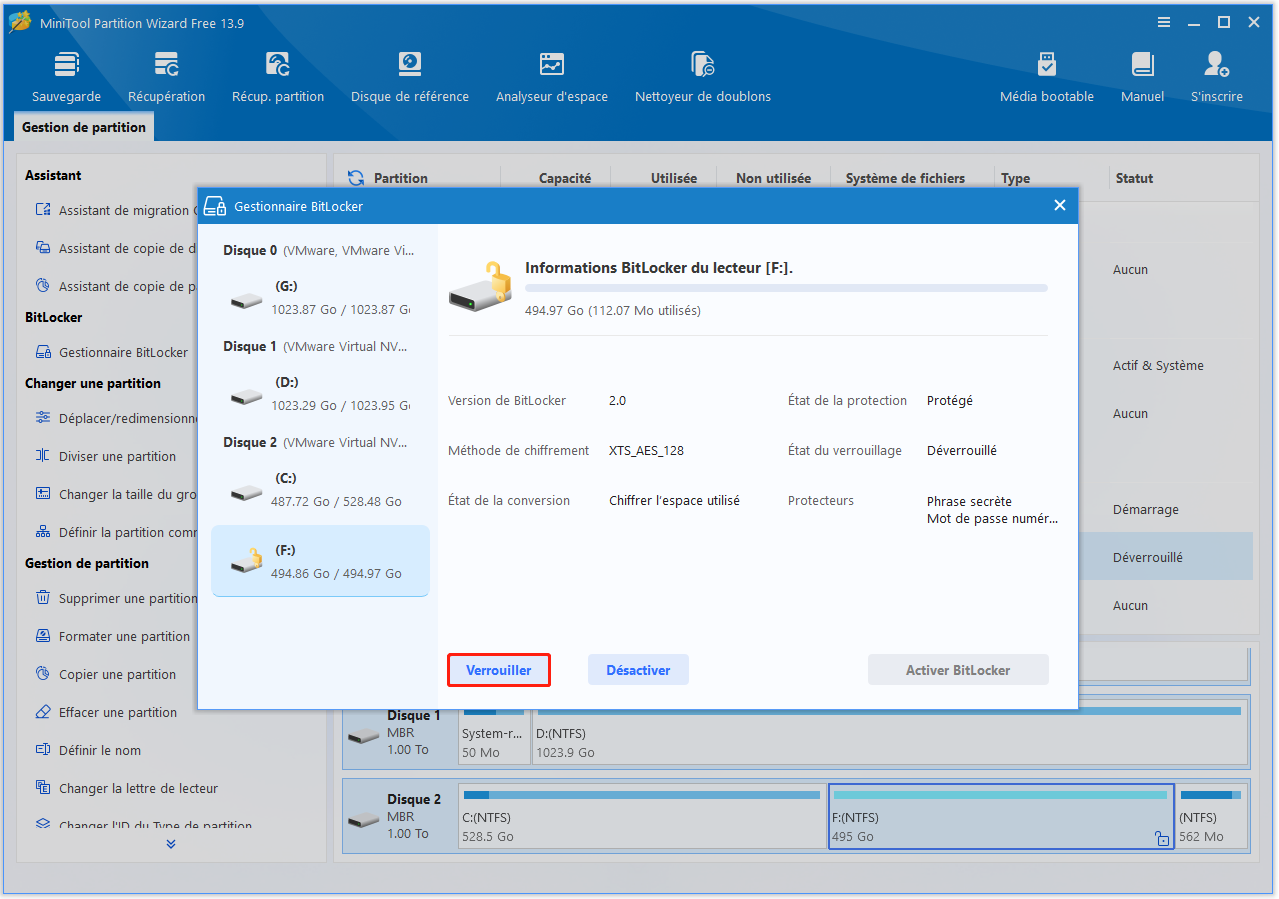The height and width of the screenshot is (899, 1279).
Task: Refresh the partition list icon
Action: click(356, 178)
